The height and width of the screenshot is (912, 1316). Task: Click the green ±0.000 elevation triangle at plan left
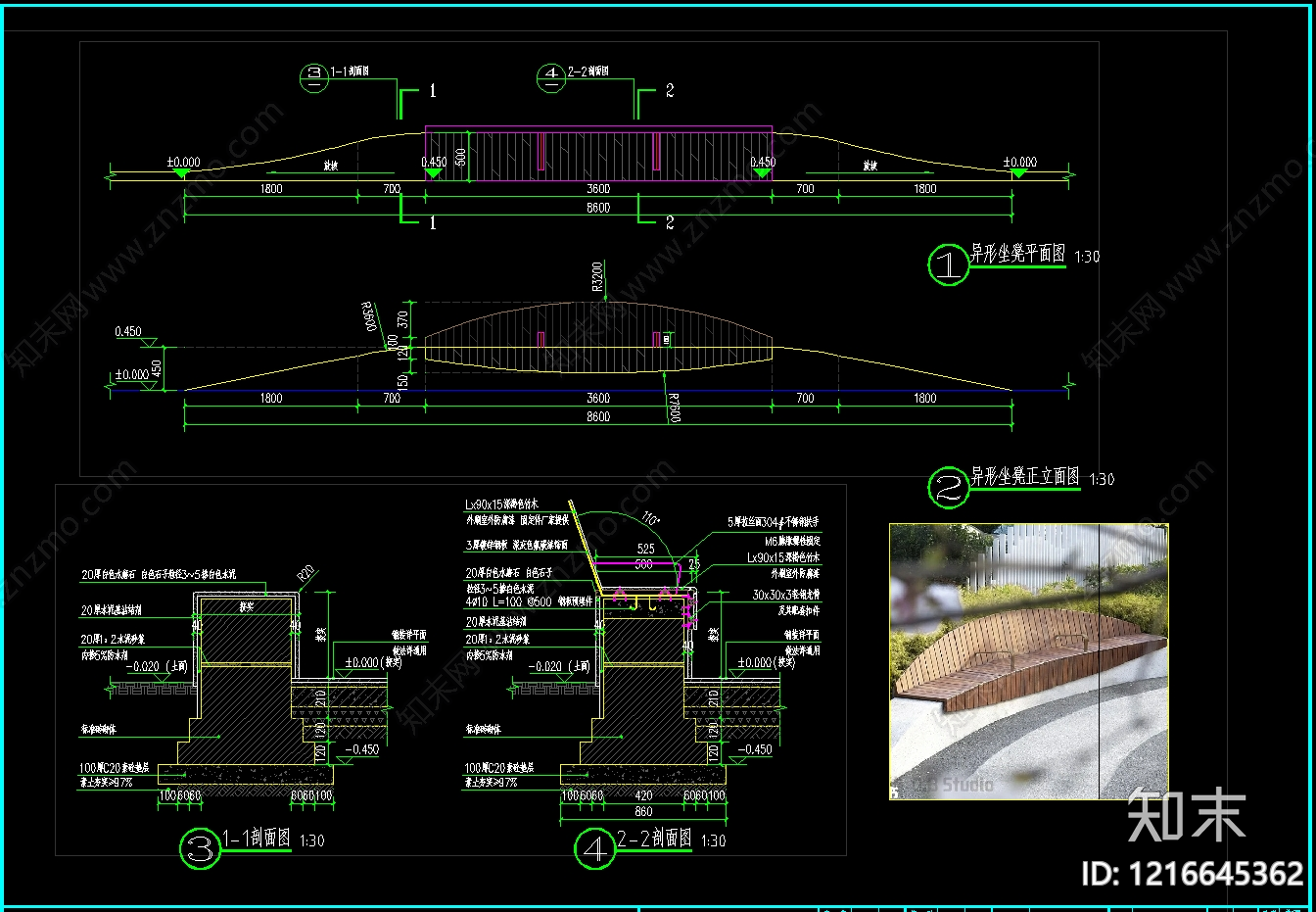[181, 173]
